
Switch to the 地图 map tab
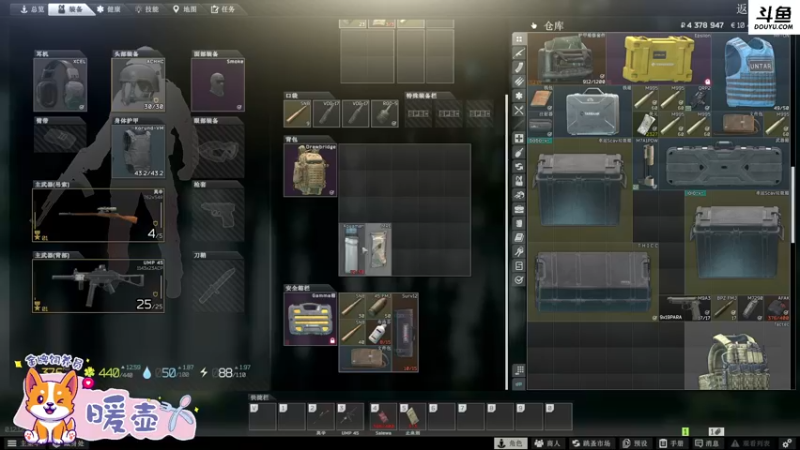(185, 9)
